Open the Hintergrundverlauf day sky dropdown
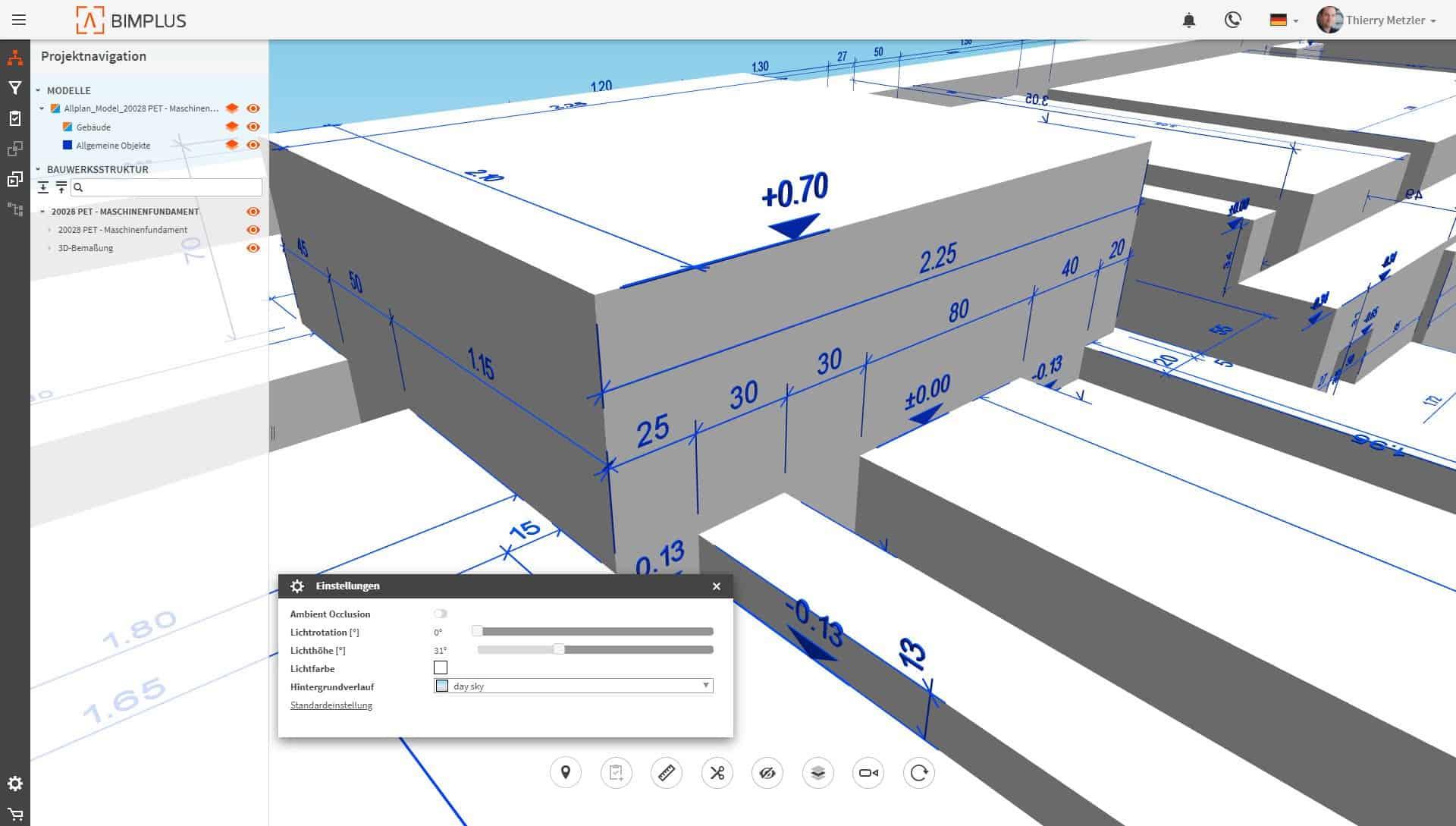Screen dimensions: 1456x826 pyautogui.click(x=573, y=686)
